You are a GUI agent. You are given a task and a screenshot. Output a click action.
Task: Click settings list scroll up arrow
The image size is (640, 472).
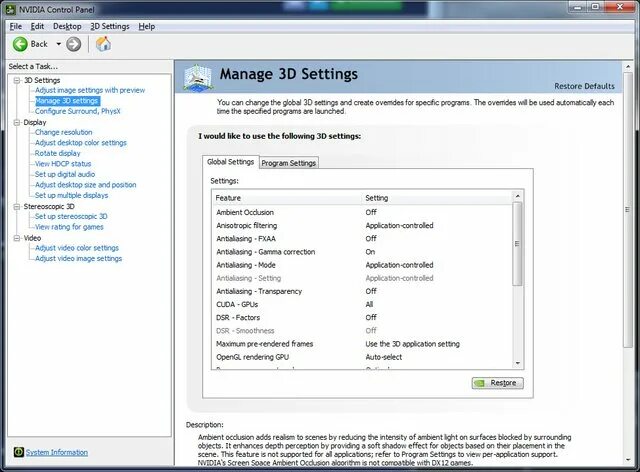[x=518, y=196]
